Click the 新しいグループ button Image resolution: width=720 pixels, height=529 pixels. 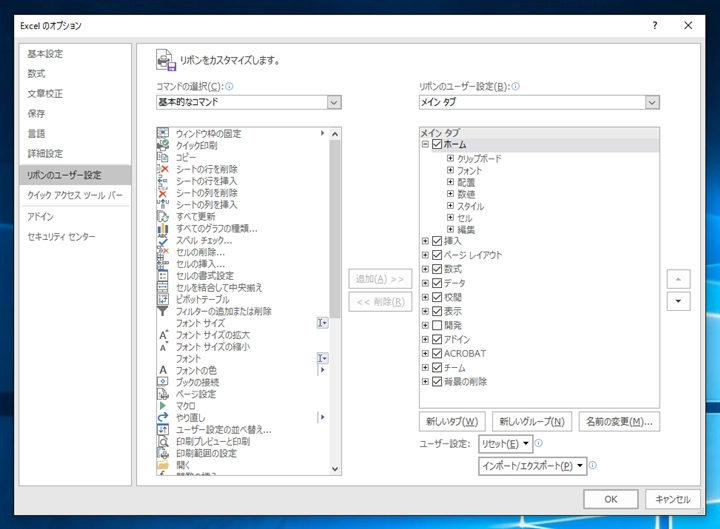coord(532,422)
